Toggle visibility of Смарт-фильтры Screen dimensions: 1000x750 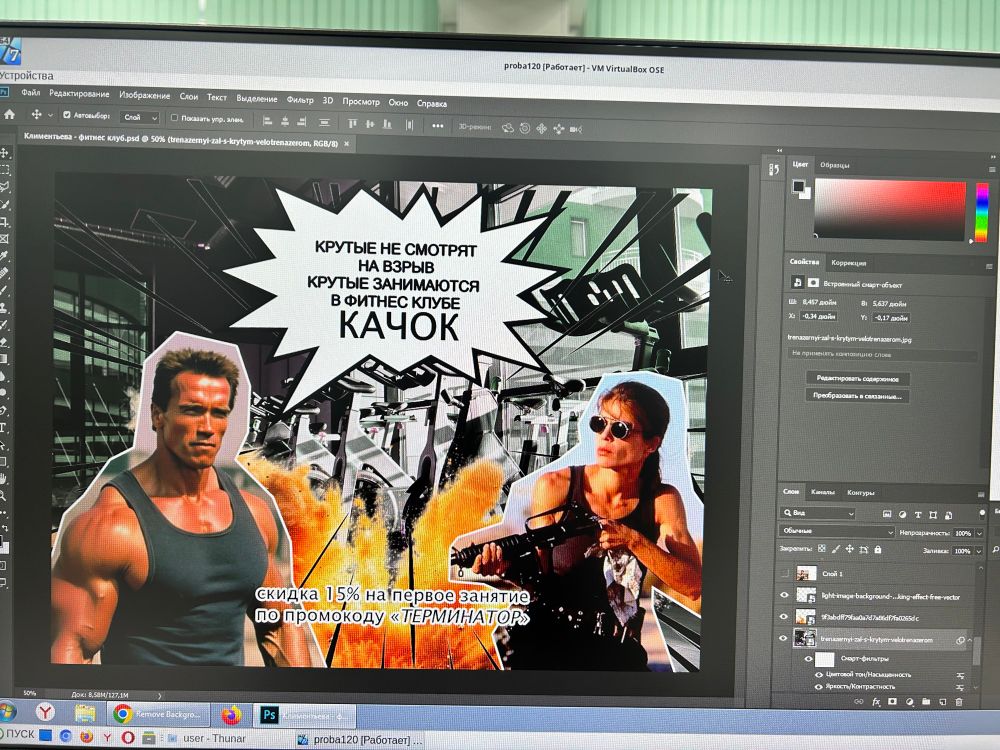(808, 659)
